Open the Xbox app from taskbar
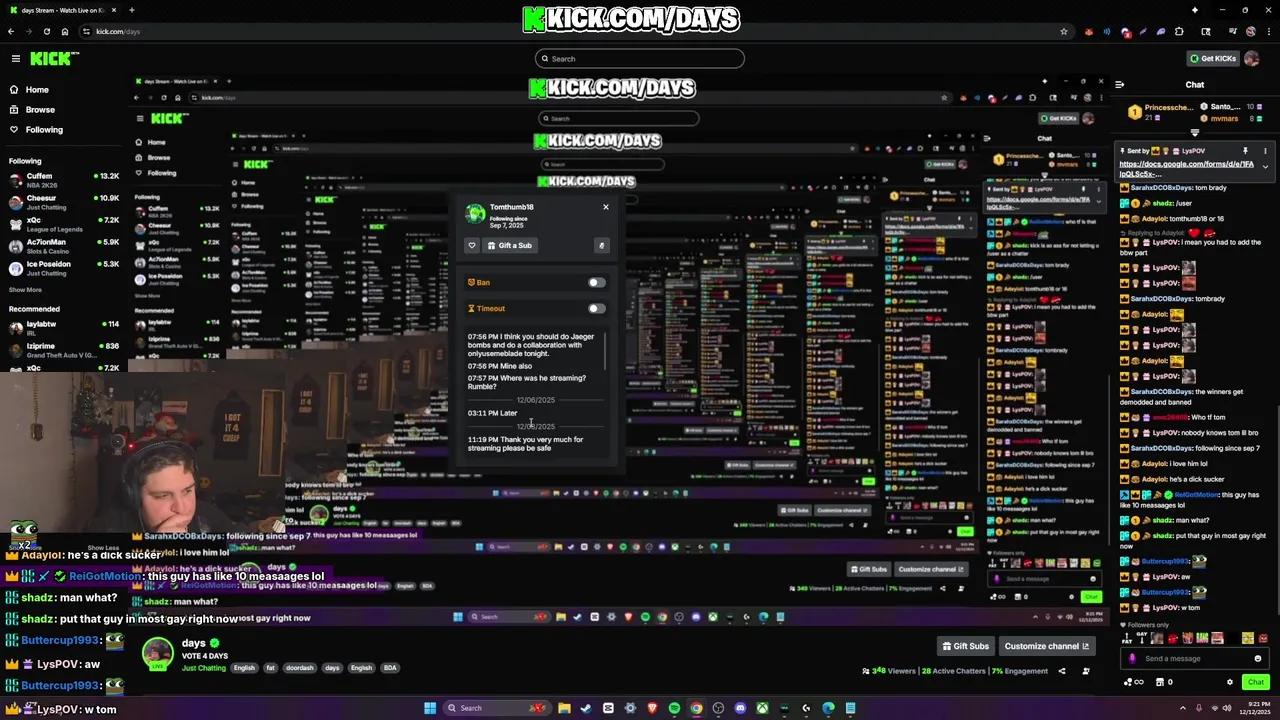 (762, 708)
